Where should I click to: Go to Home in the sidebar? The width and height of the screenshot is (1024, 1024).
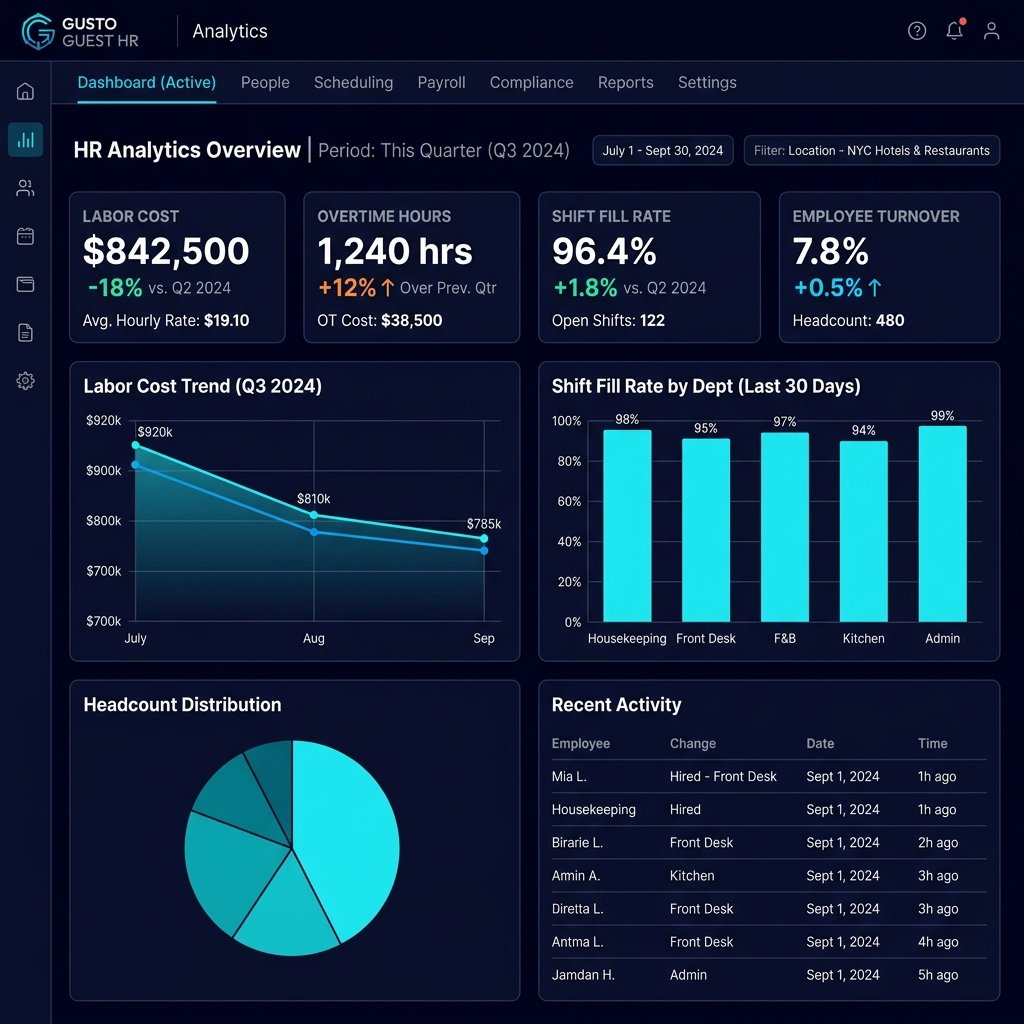point(25,91)
